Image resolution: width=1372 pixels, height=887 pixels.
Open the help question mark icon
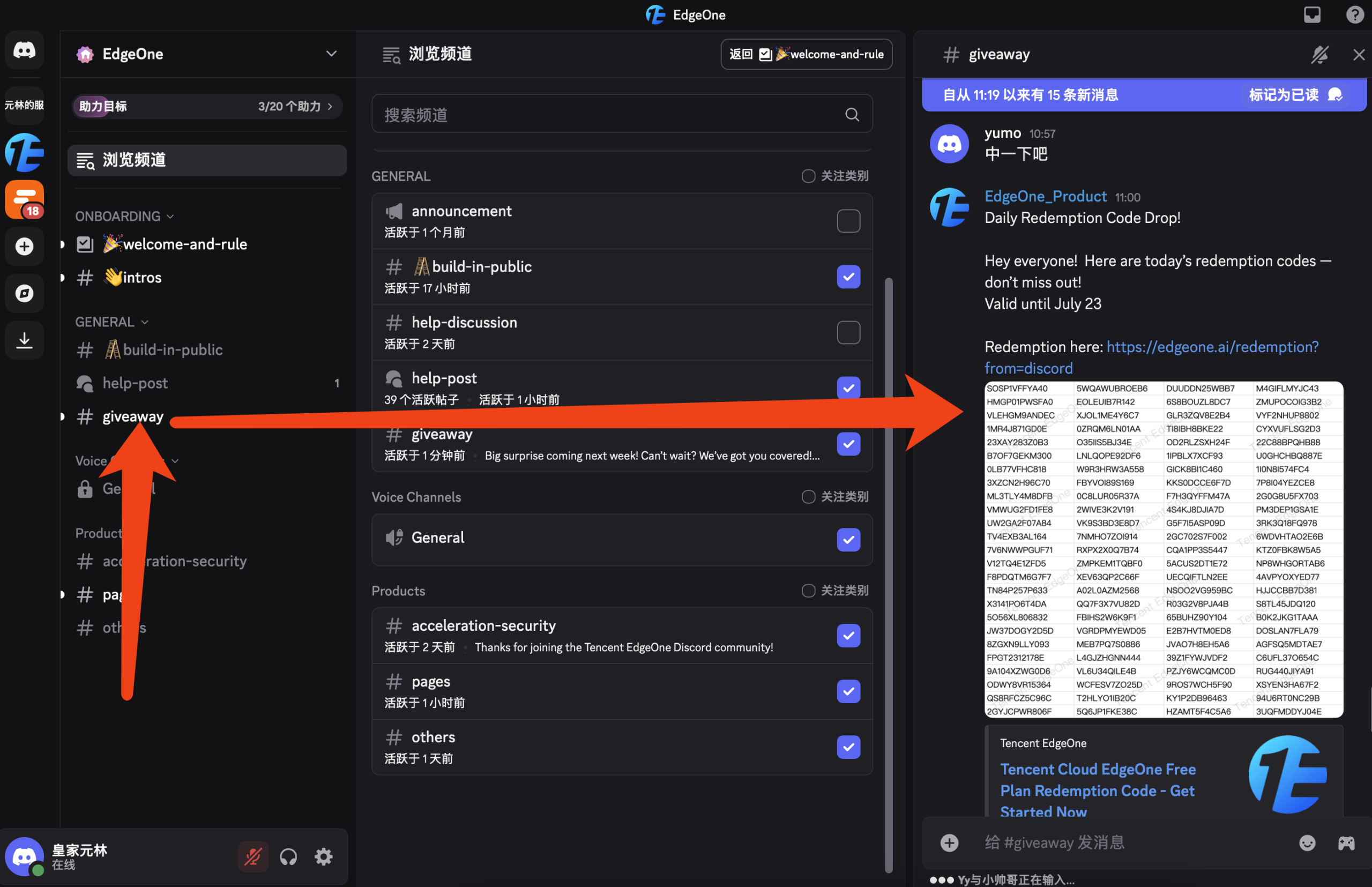click(1355, 14)
